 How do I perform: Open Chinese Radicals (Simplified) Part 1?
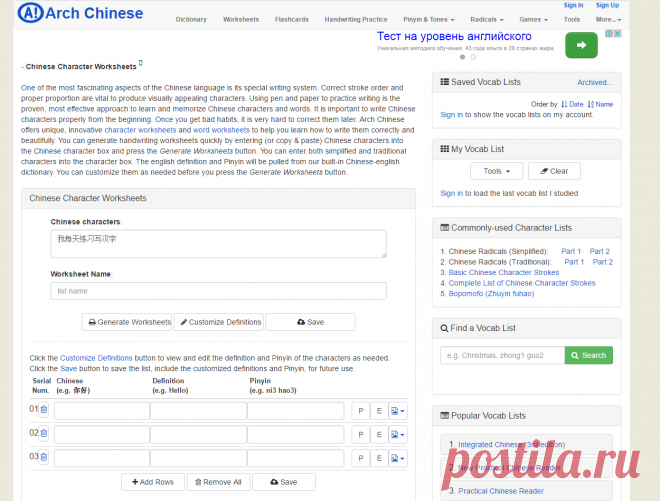(x=571, y=251)
